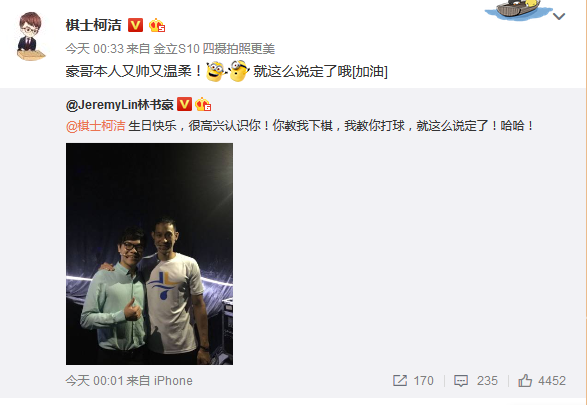Click the crown membership badge beside 棋士柯洁
The height and width of the screenshot is (405, 587).
(157, 25)
